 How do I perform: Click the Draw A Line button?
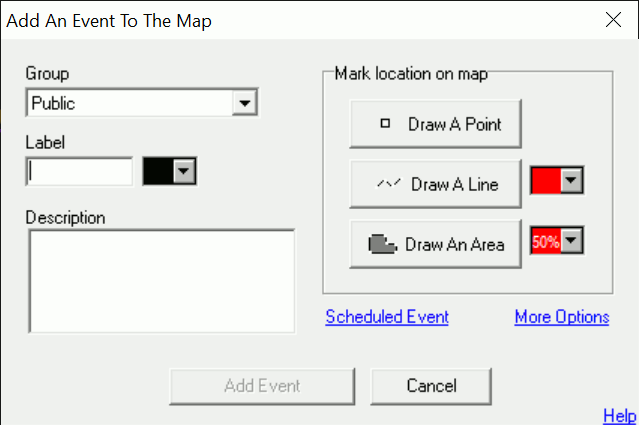pos(436,184)
